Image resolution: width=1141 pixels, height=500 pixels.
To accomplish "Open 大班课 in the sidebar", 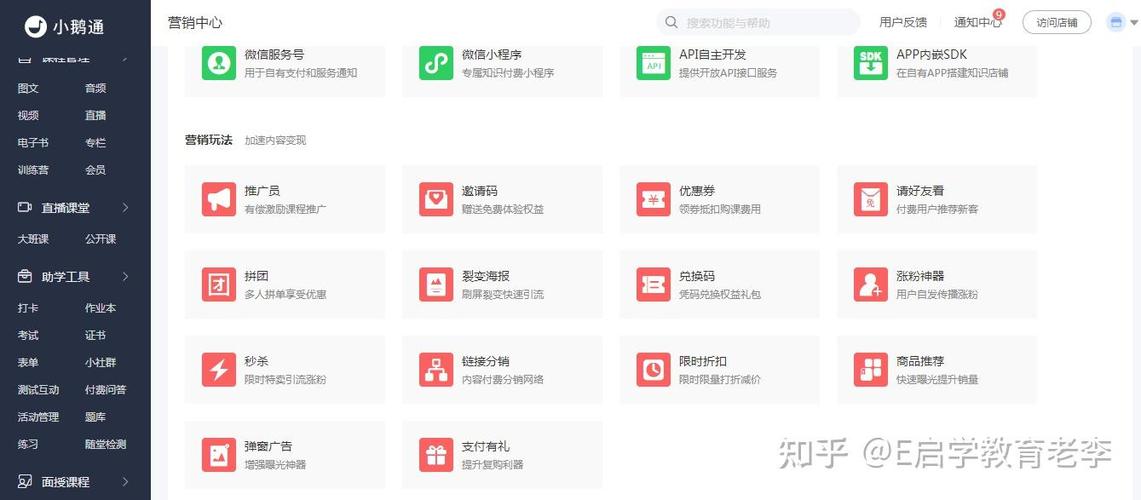I will click(33, 239).
